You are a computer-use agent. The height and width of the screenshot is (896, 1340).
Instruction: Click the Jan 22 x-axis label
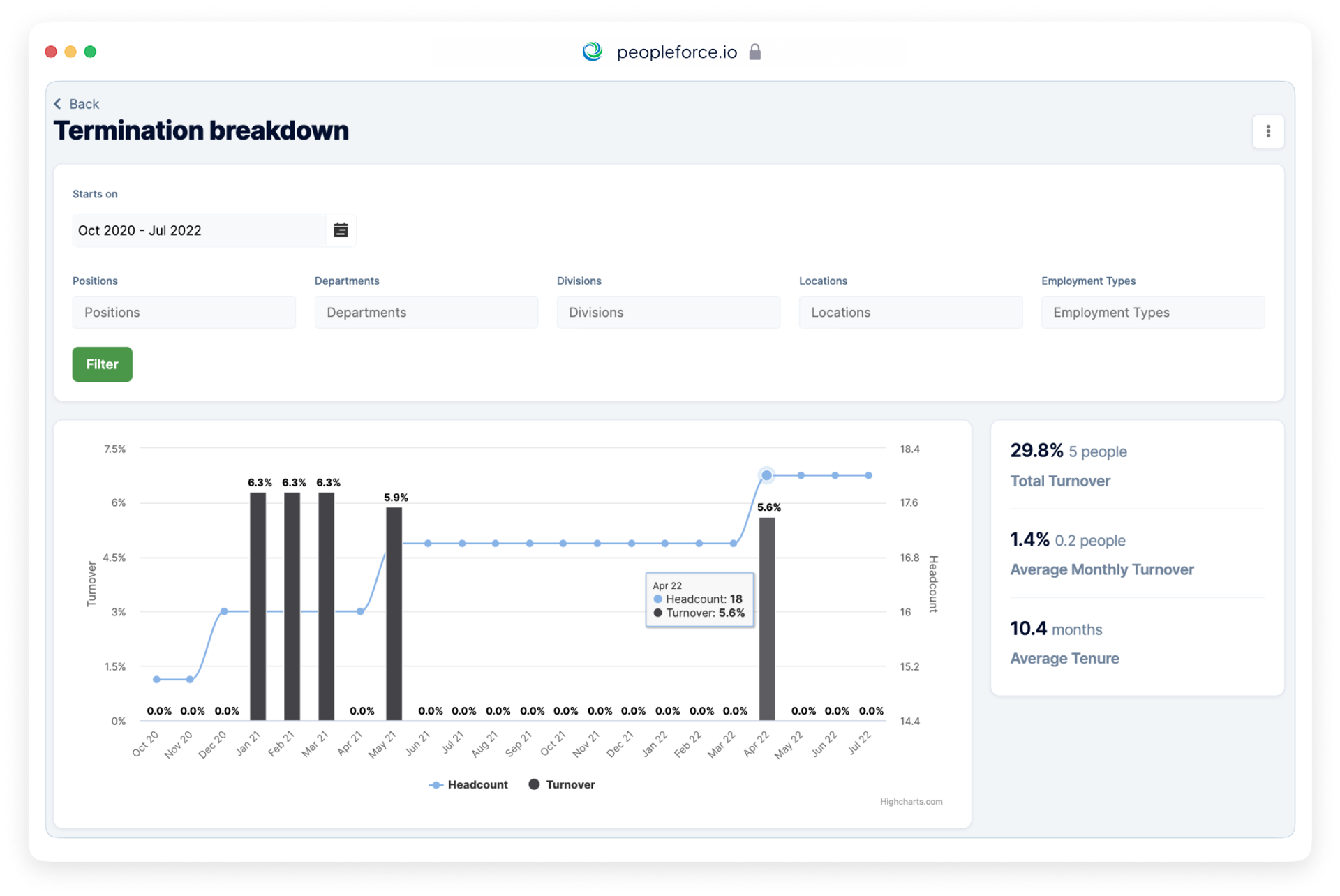(655, 744)
